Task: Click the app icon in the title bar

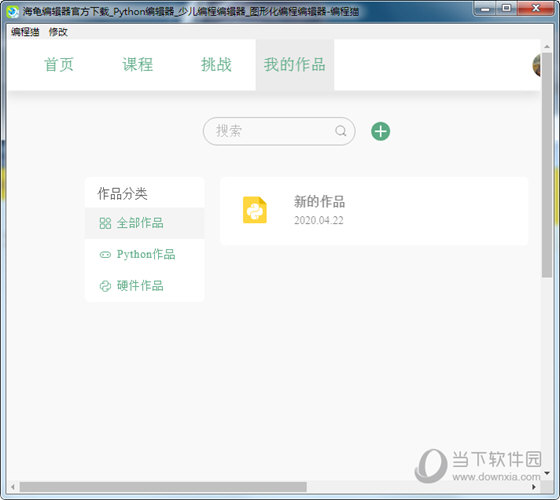Action: (x=12, y=12)
